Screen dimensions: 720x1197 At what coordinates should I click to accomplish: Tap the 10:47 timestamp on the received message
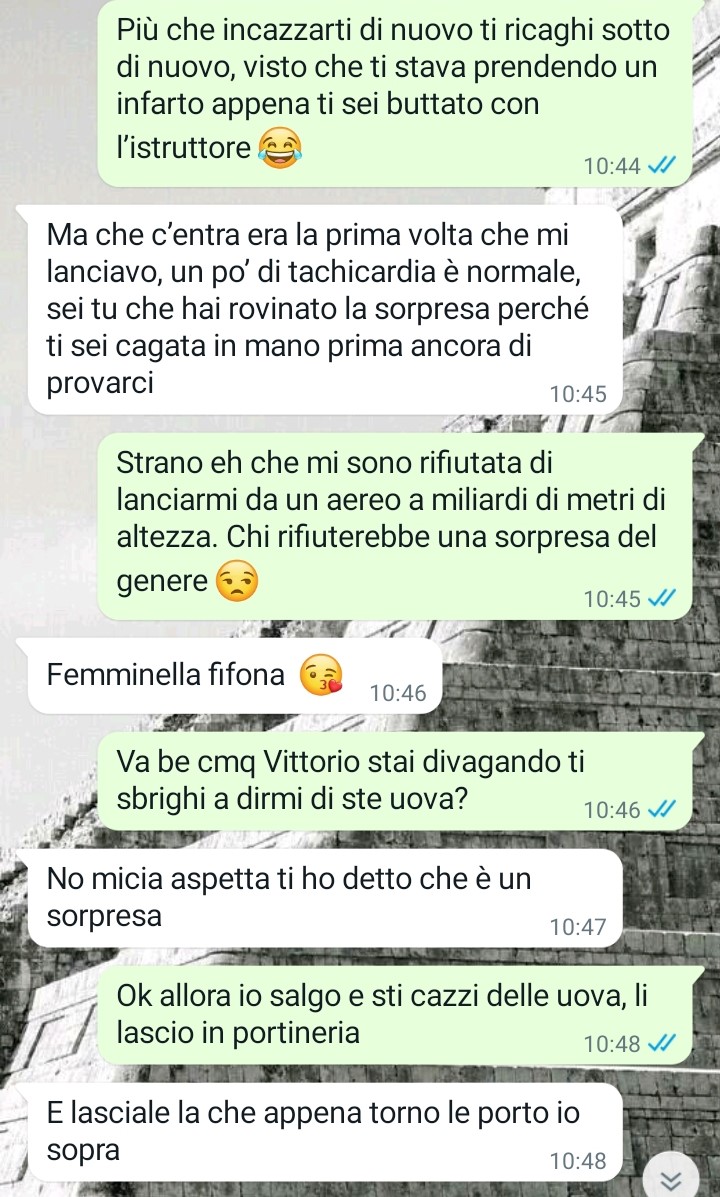578,927
